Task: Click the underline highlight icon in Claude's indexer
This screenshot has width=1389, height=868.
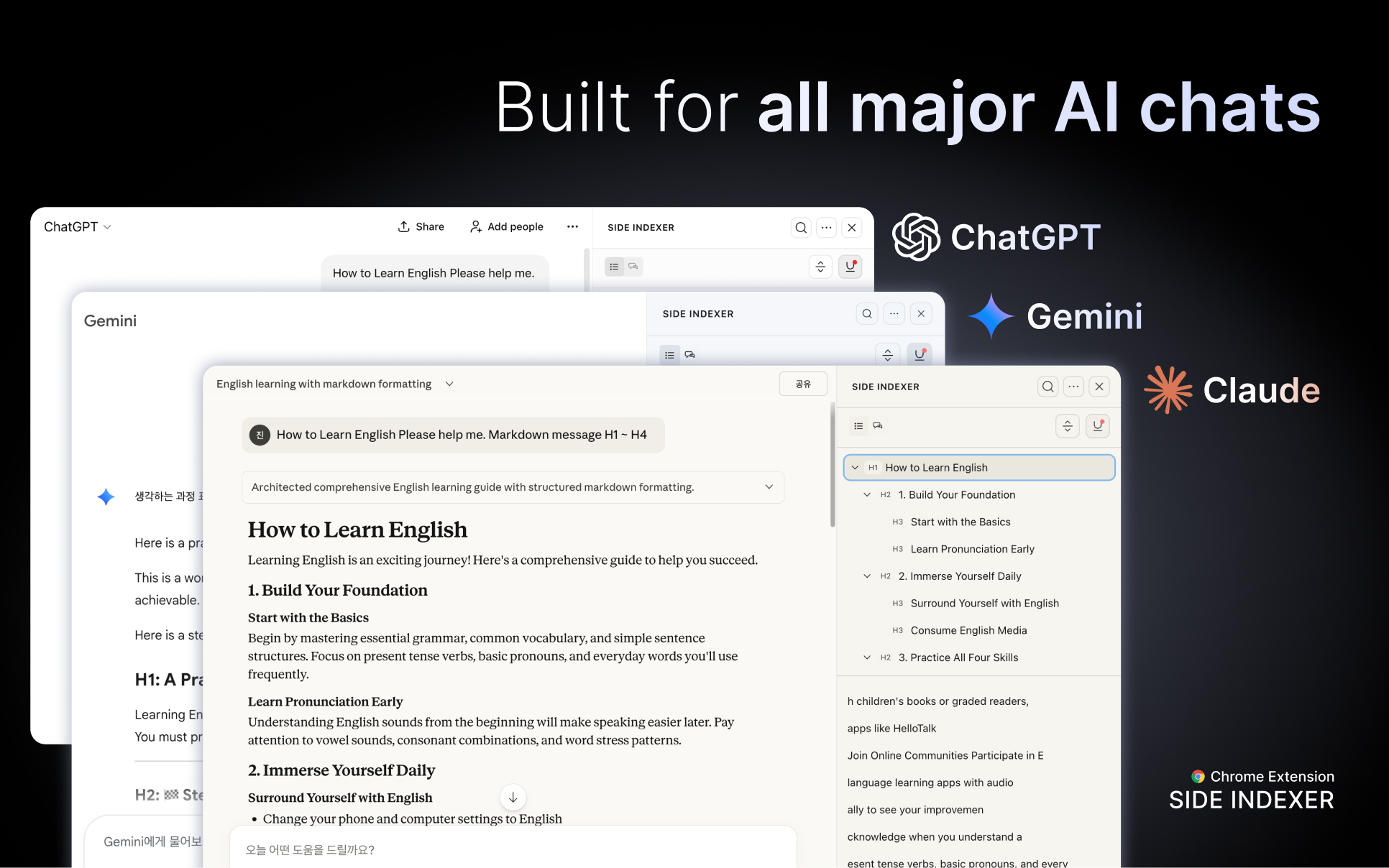Action: 1097,425
